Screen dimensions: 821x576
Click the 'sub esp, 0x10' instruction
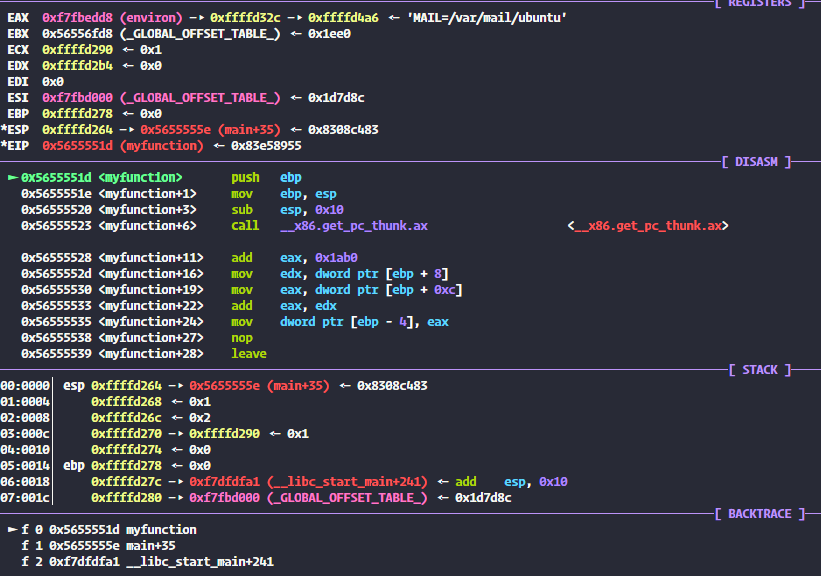pyautogui.click(x=287, y=210)
